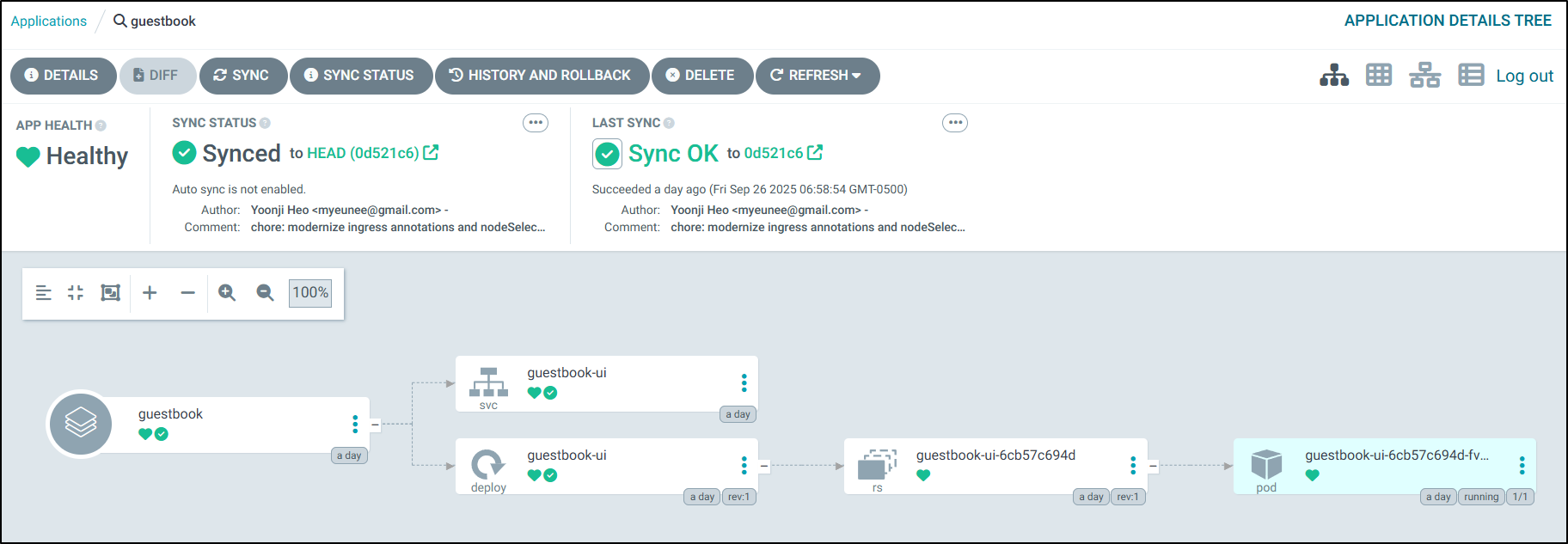1568x544 pixels.
Task: Click the zoom out magnifier icon
Action: coord(265,293)
